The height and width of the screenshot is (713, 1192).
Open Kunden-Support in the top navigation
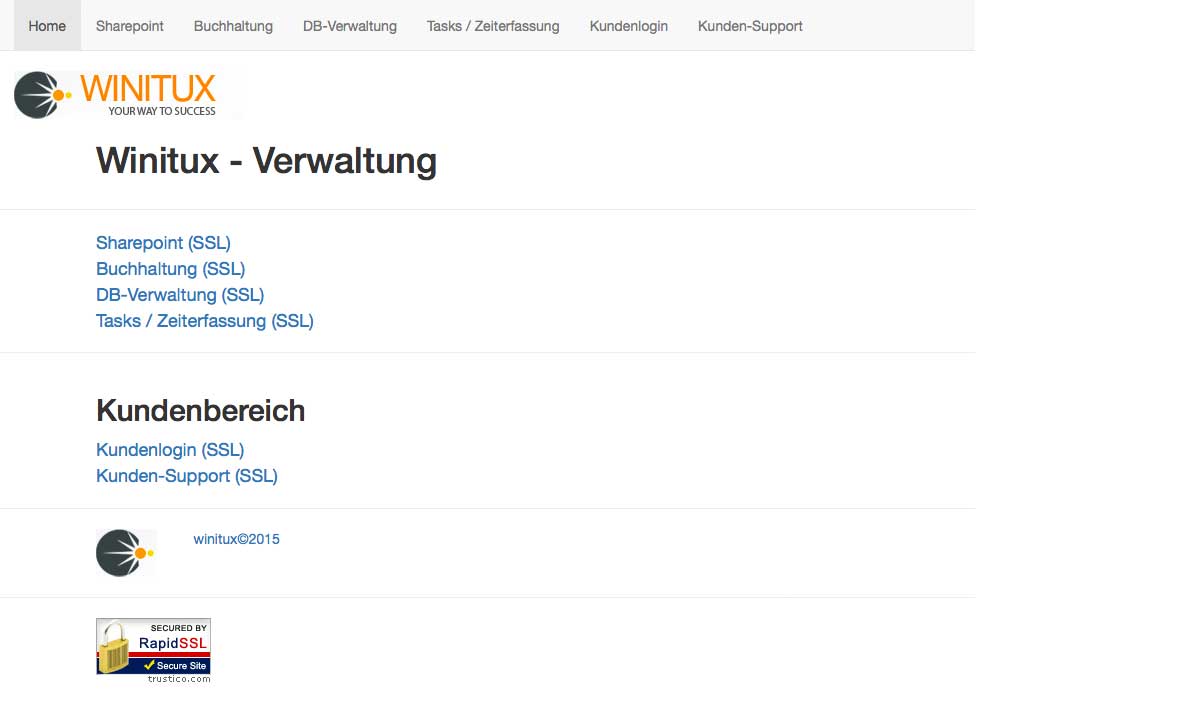pyautogui.click(x=750, y=26)
